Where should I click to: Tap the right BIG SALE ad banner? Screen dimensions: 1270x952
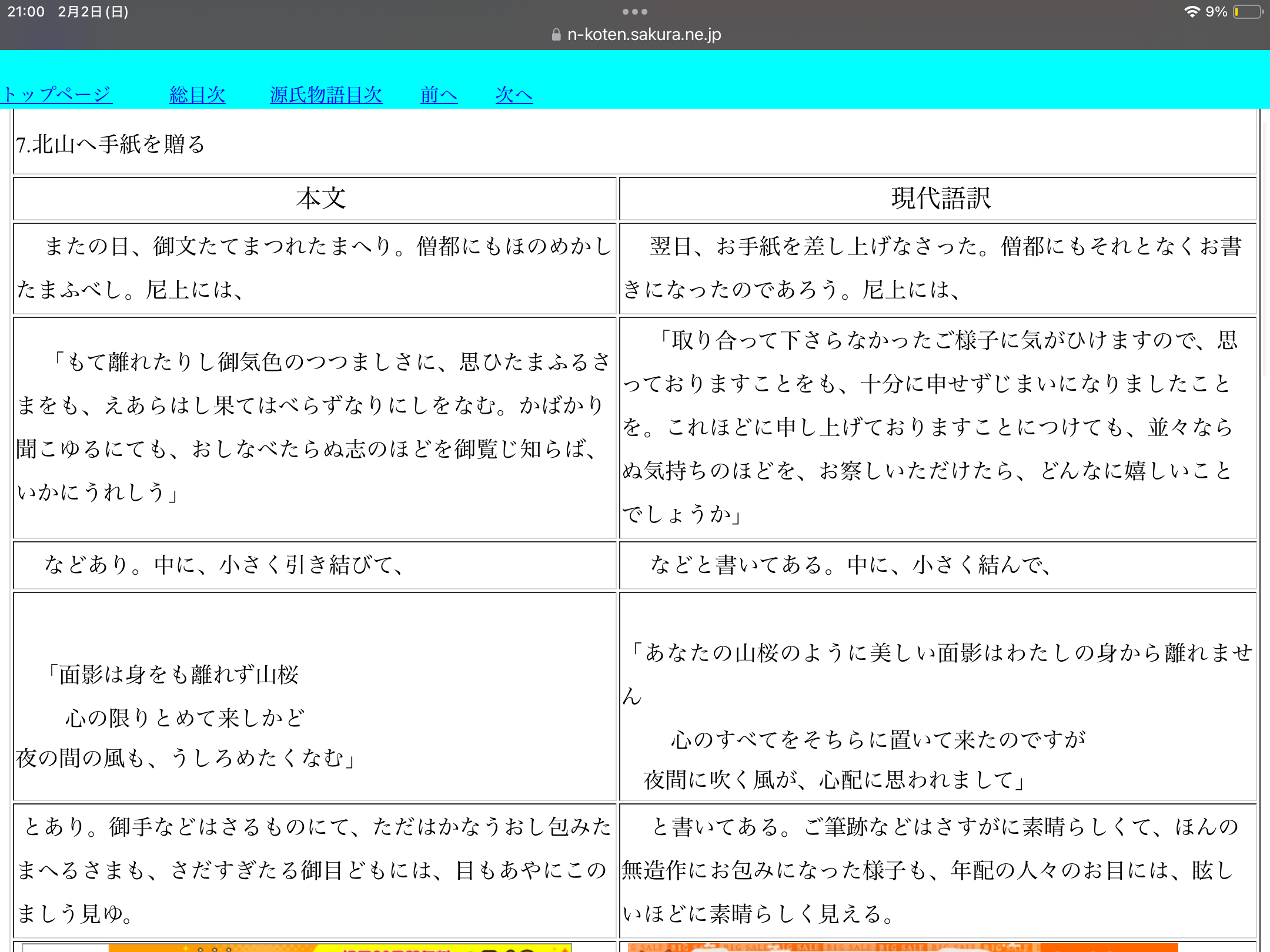902,947
